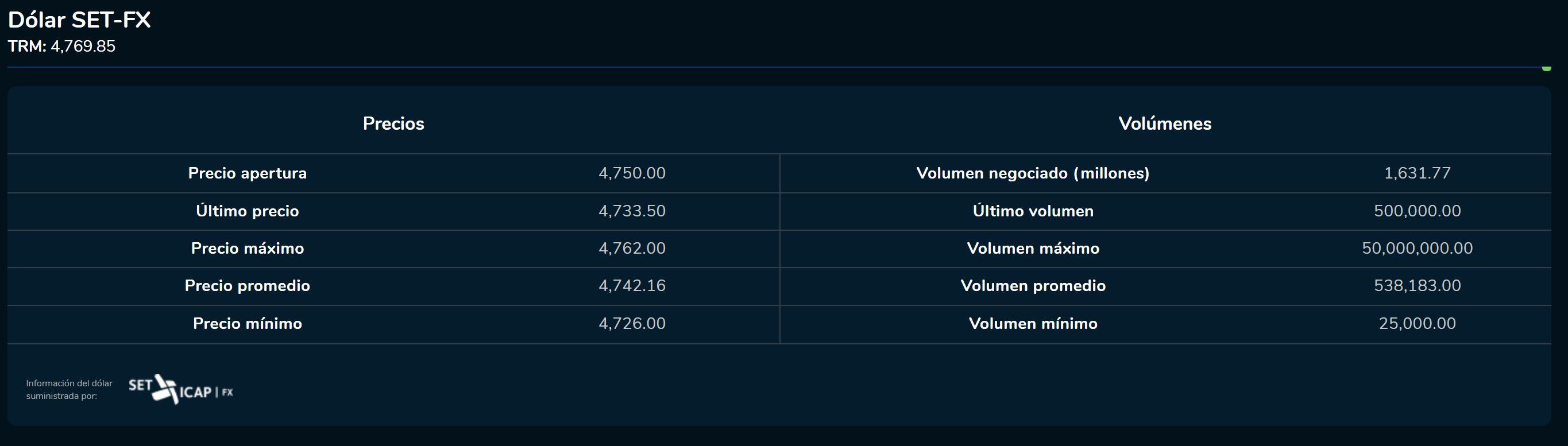Click the Precio mínimo label
Viewport: 1568px width, 446px height.
click(247, 323)
